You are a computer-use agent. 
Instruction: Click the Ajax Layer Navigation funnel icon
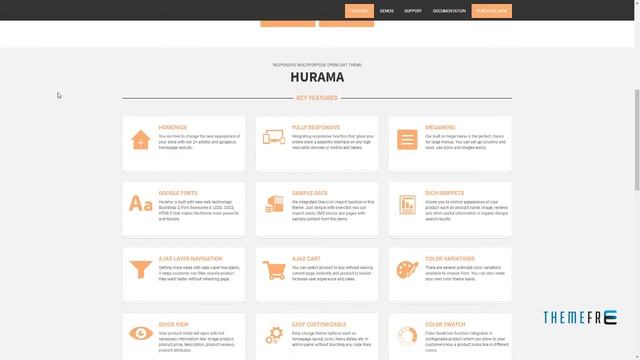141,269
